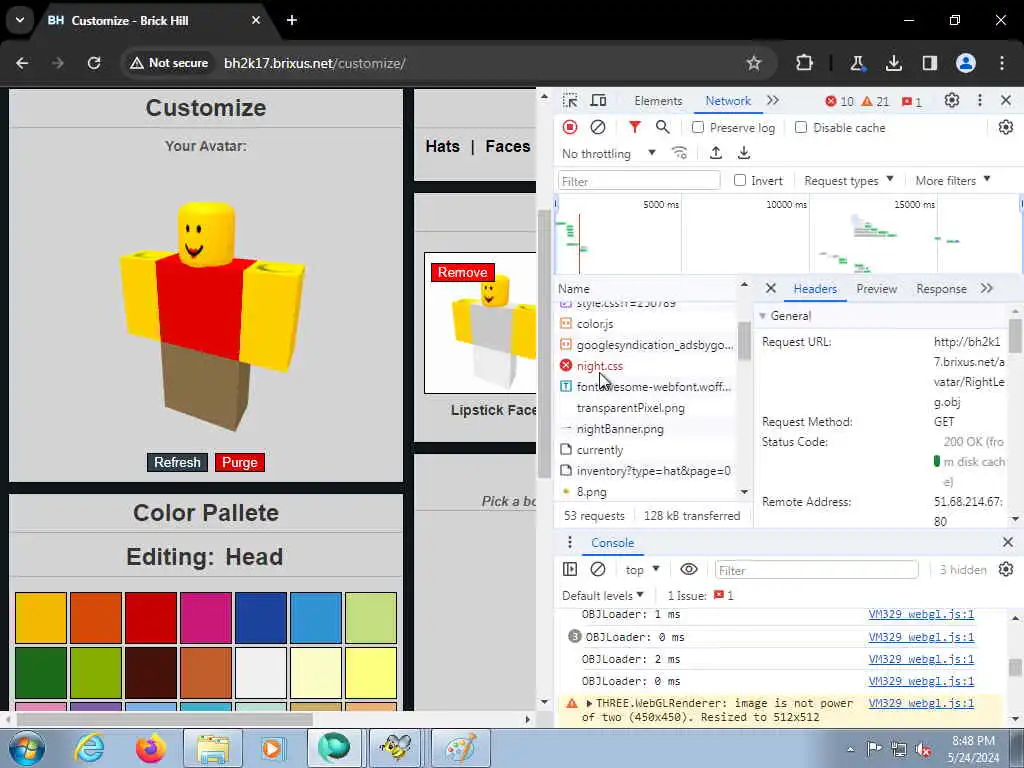Check the Invert filter checkbox
This screenshot has width=1024, height=768.
739,180
